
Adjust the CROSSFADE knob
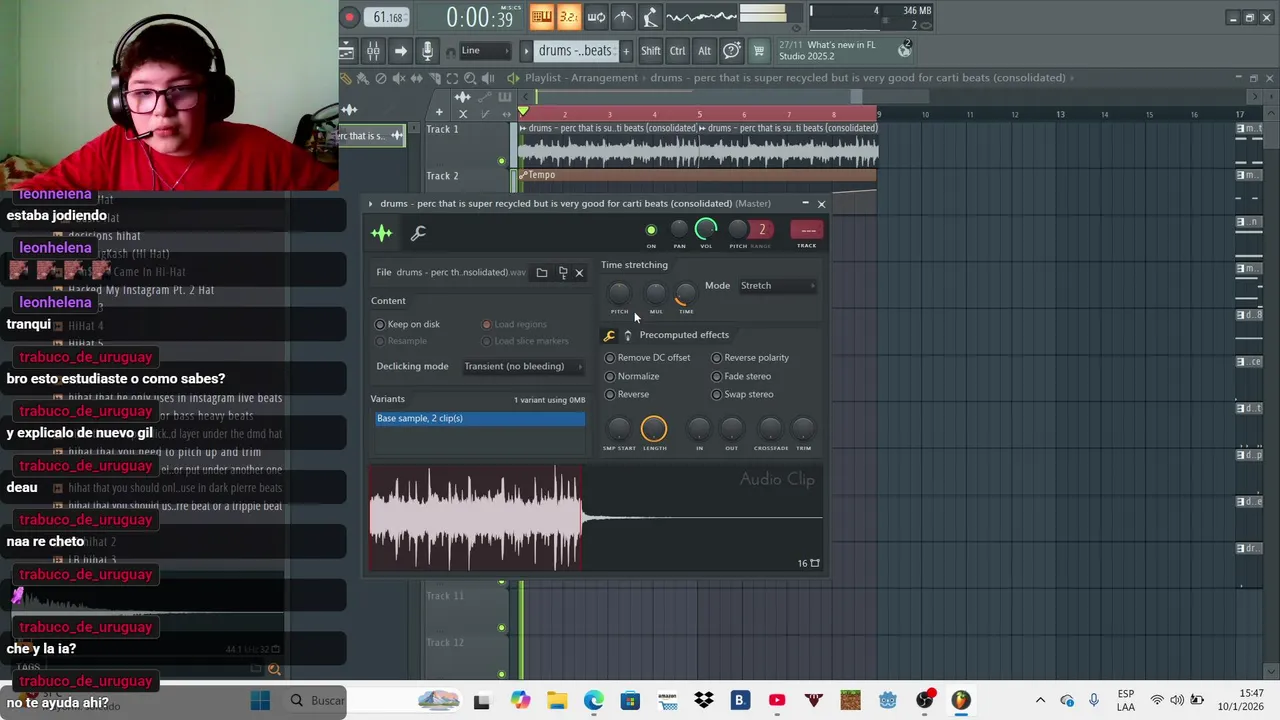click(x=770, y=429)
